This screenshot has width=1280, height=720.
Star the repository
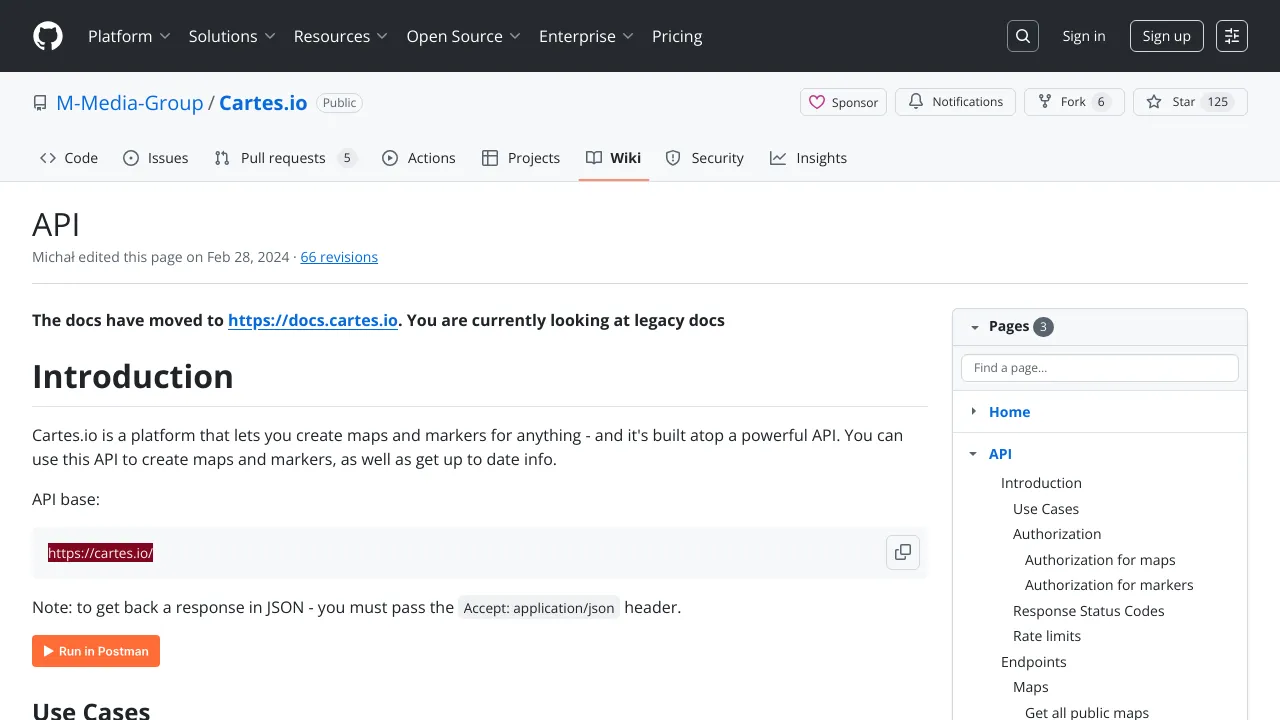click(x=1190, y=102)
